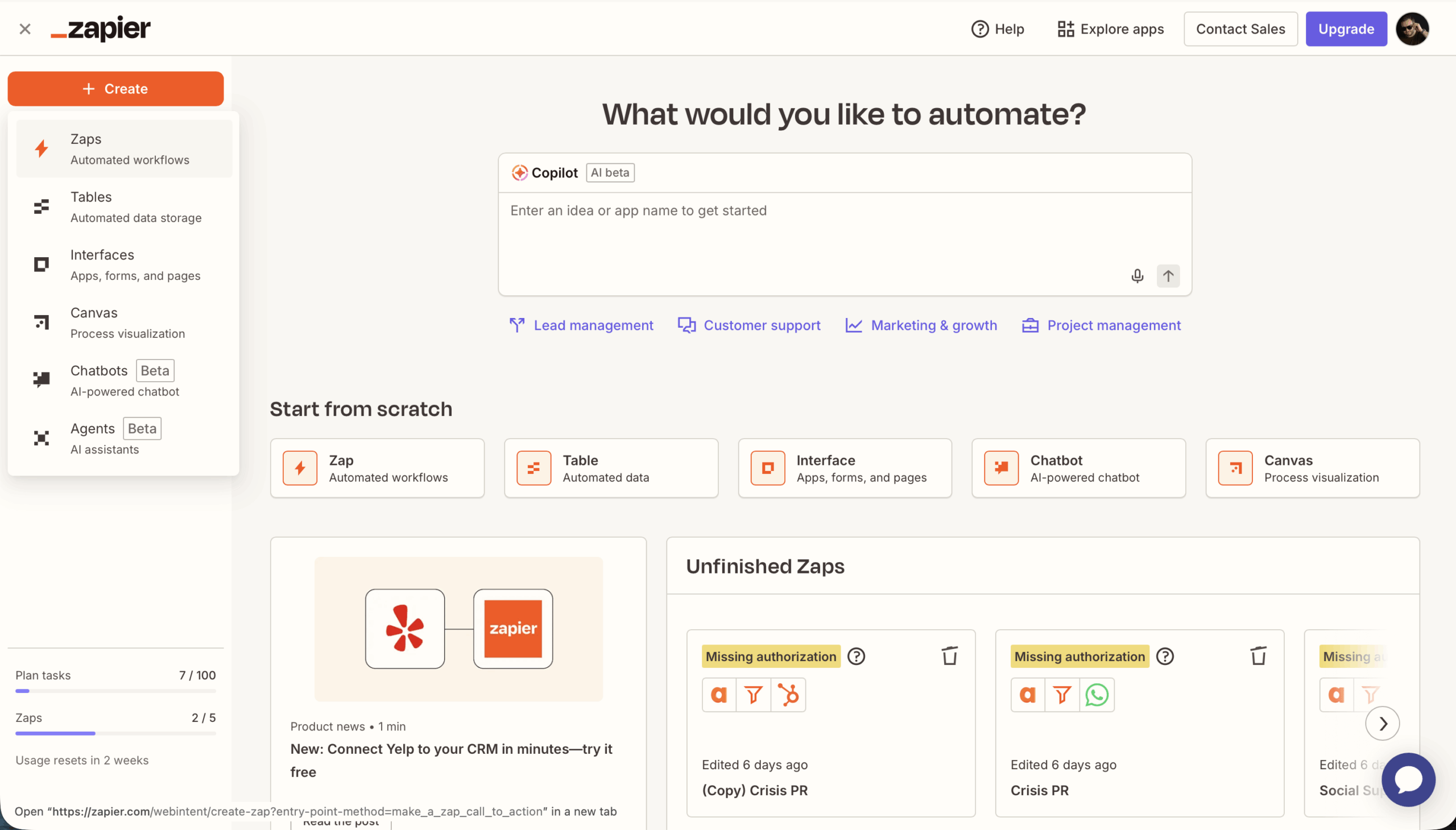1456x830 pixels.
Task: Click WhatsApp icon on Crisis PR card
Action: click(1097, 695)
